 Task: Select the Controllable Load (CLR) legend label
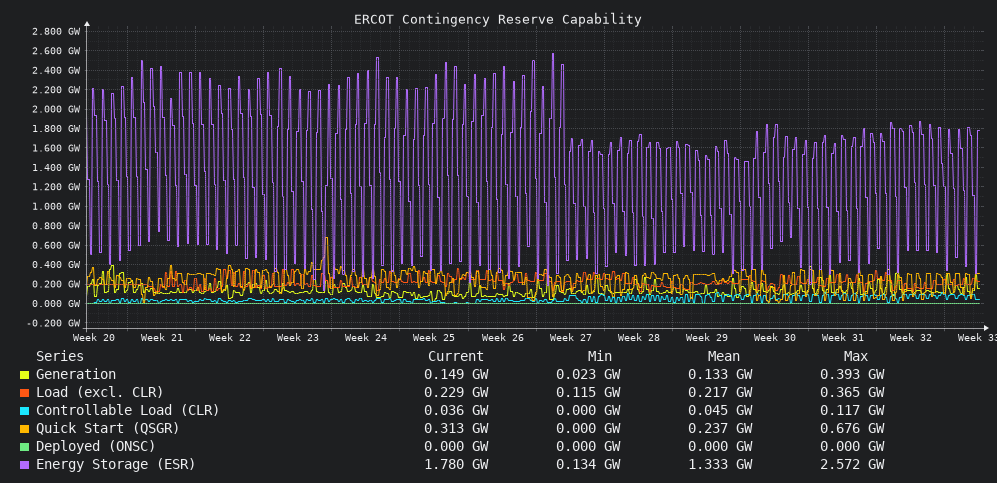[x=128, y=410]
